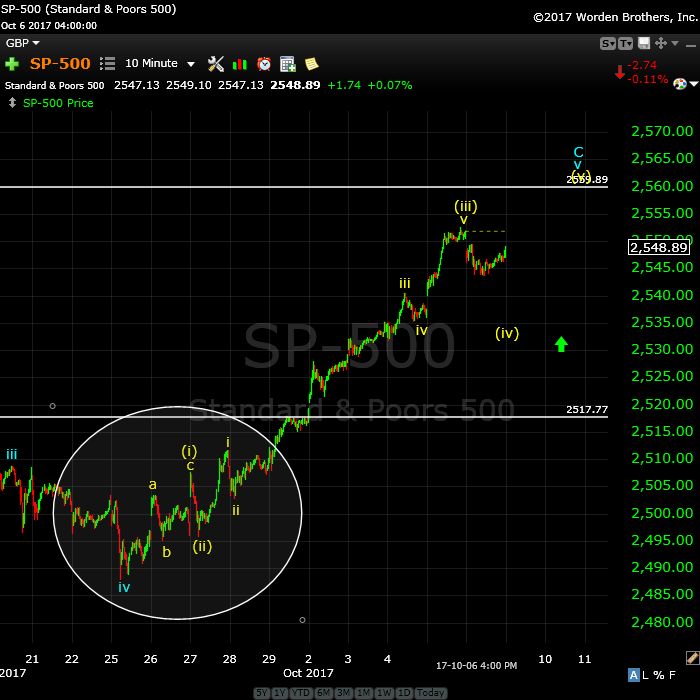Select the 1W range button
Screen dimensions: 700x700
pyautogui.click(x=384, y=693)
